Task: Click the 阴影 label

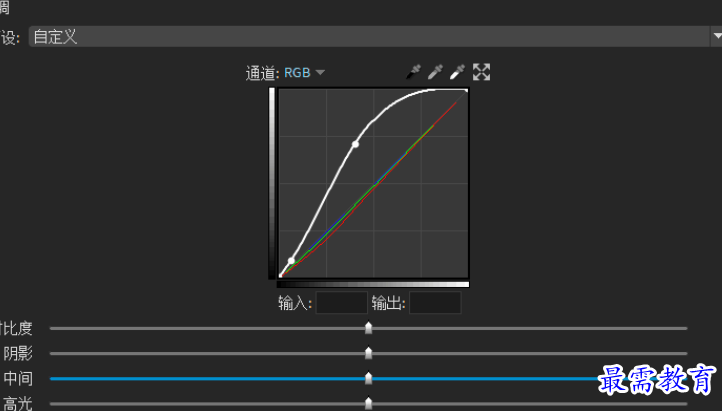Action: pos(18,353)
